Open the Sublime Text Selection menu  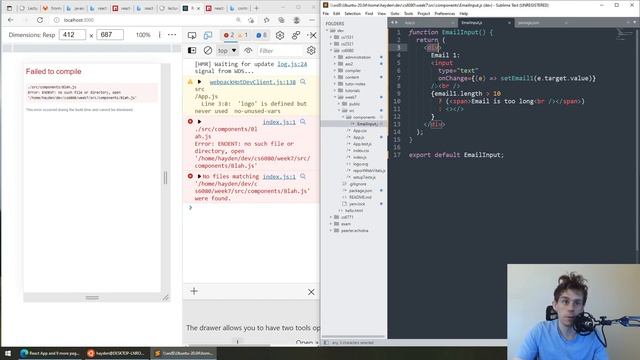(x=352, y=13)
